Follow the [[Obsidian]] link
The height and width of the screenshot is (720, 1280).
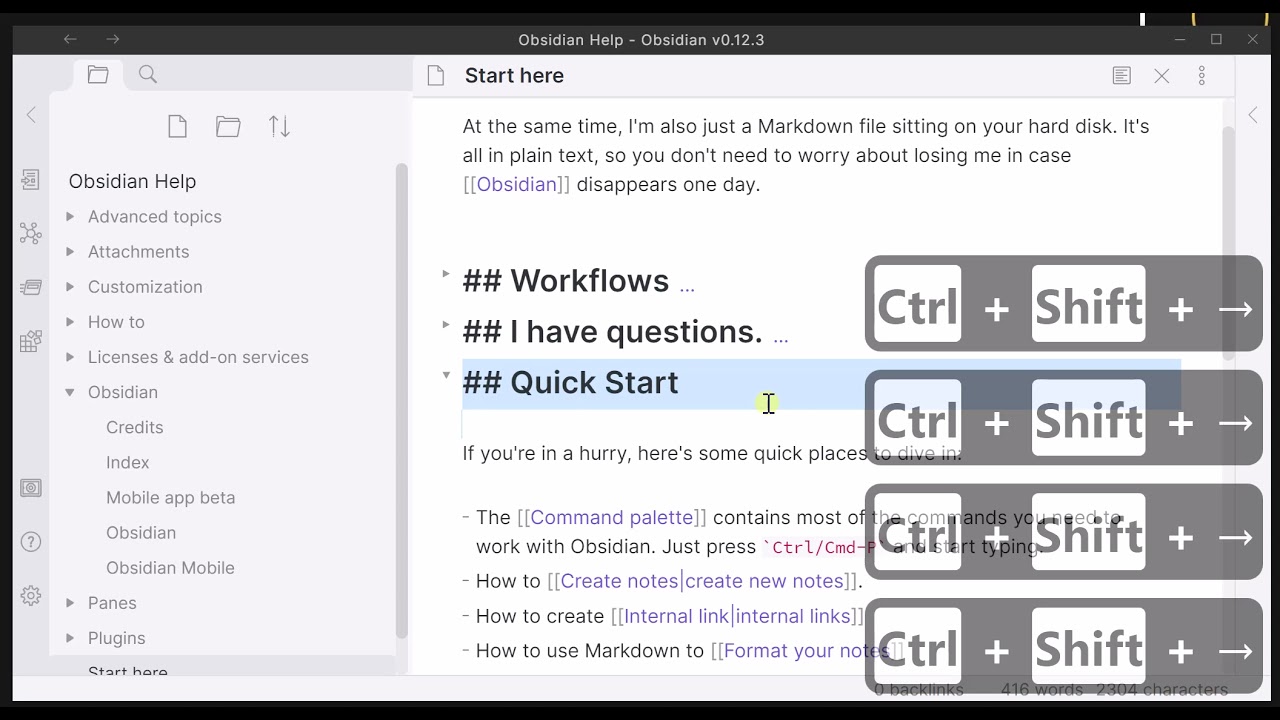tap(516, 184)
